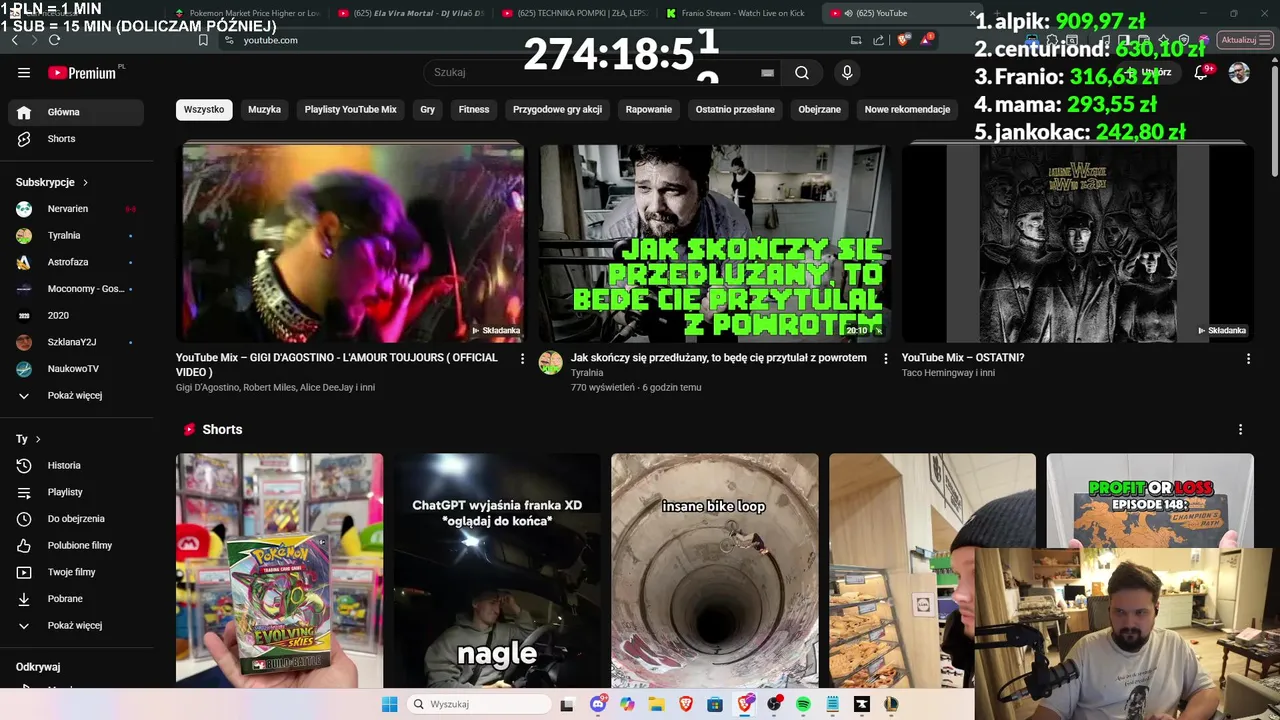Image resolution: width=1280 pixels, height=720 pixels.
Task: Select Przygodowe gry akcji chip
Action: pos(558,109)
